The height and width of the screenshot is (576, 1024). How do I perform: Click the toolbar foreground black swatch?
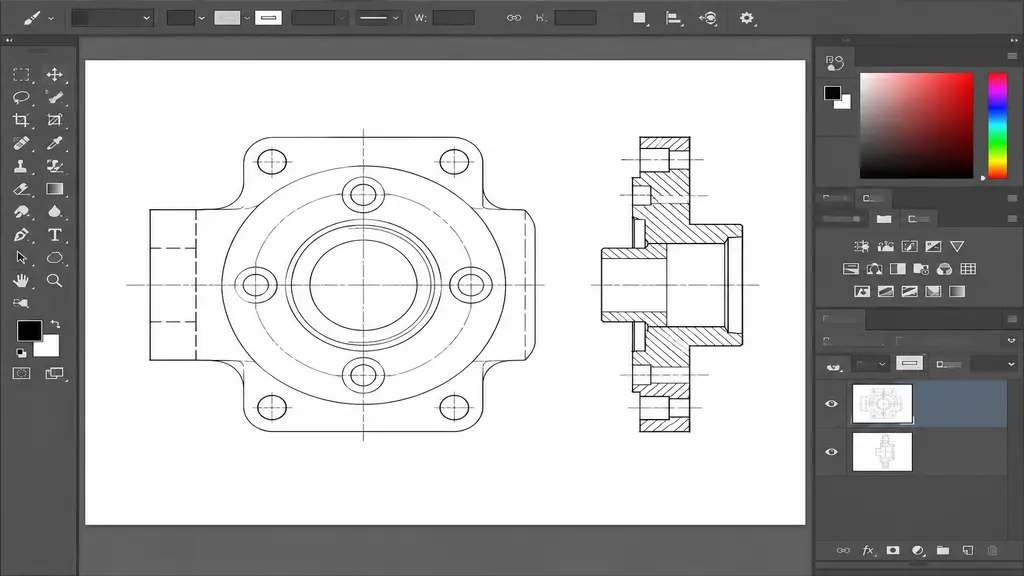click(x=29, y=330)
